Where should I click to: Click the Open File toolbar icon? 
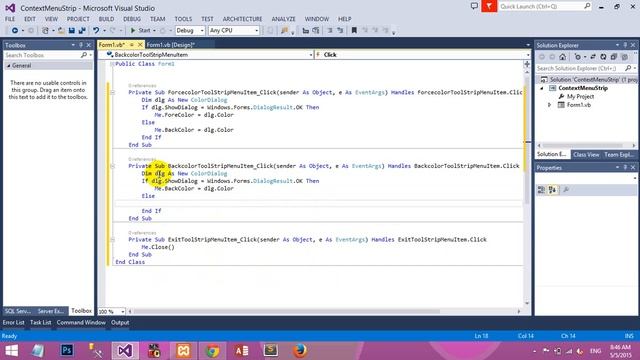61,31
